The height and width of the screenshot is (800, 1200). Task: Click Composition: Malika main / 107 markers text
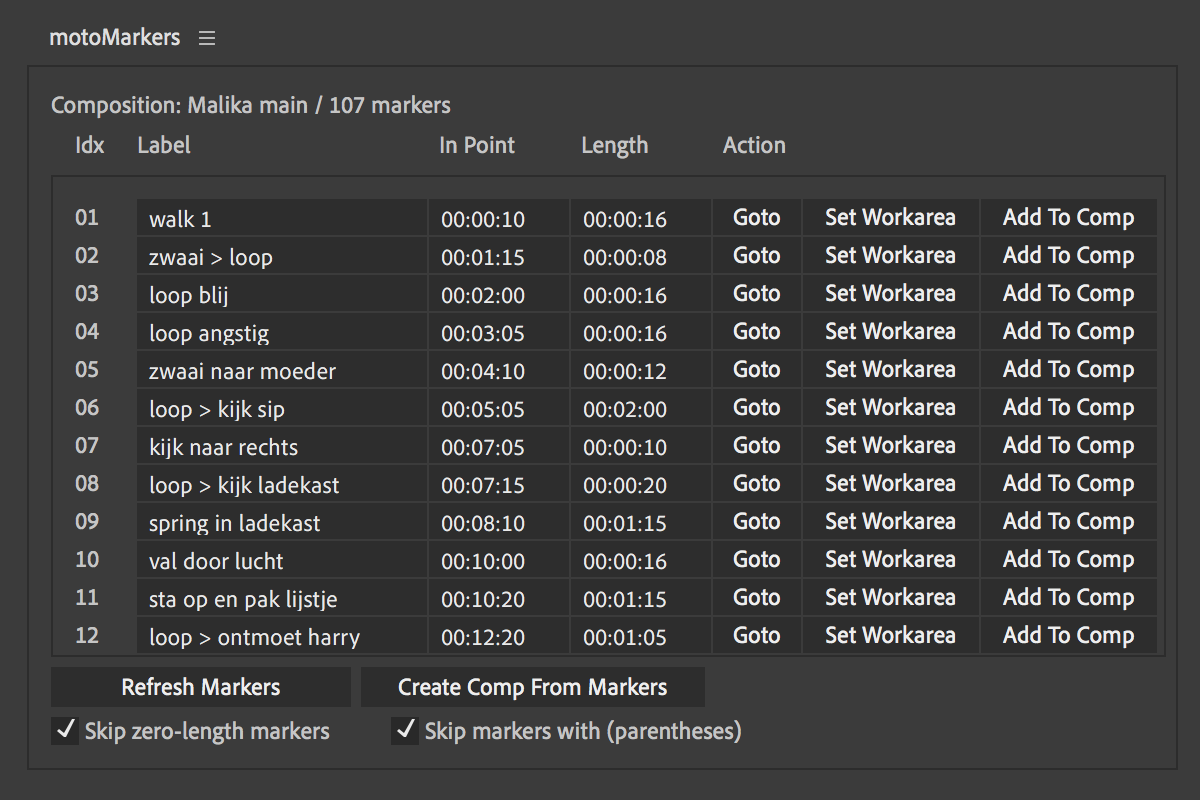tap(251, 105)
